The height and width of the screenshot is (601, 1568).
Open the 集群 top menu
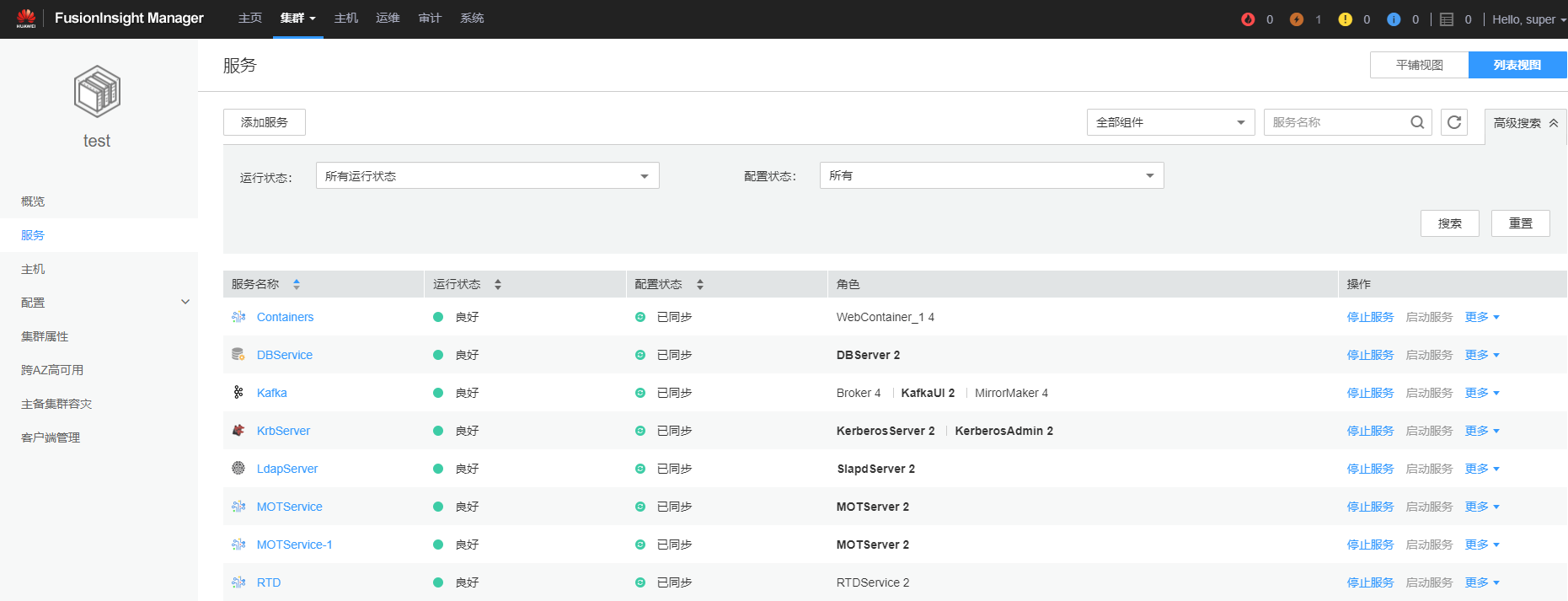pos(298,18)
